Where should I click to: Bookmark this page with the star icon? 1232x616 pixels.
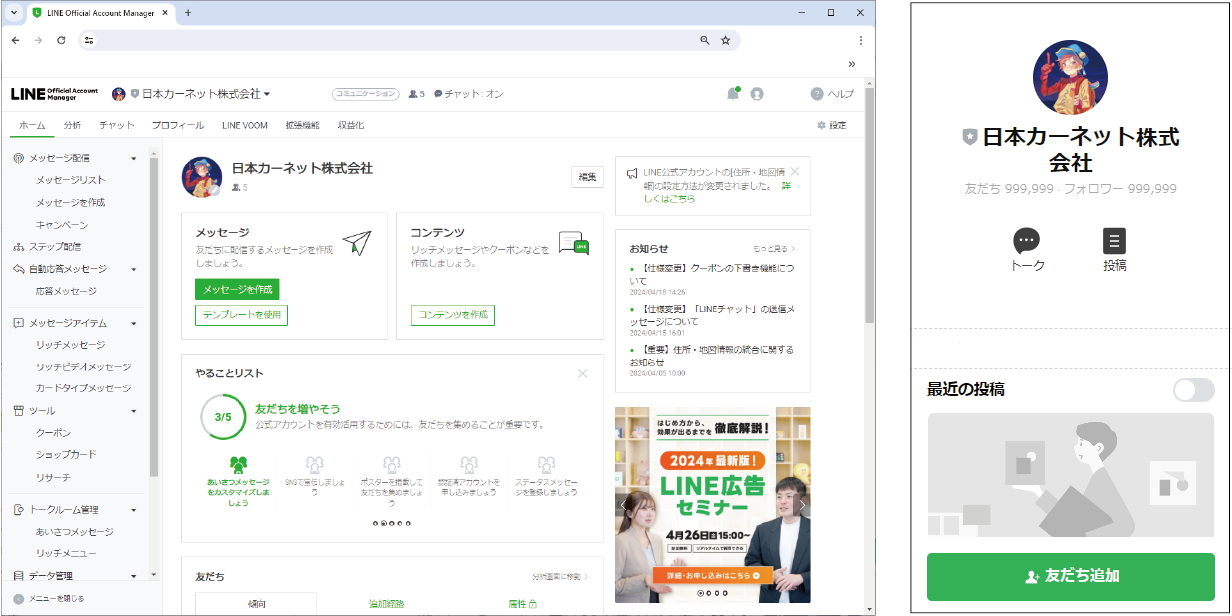(x=726, y=40)
